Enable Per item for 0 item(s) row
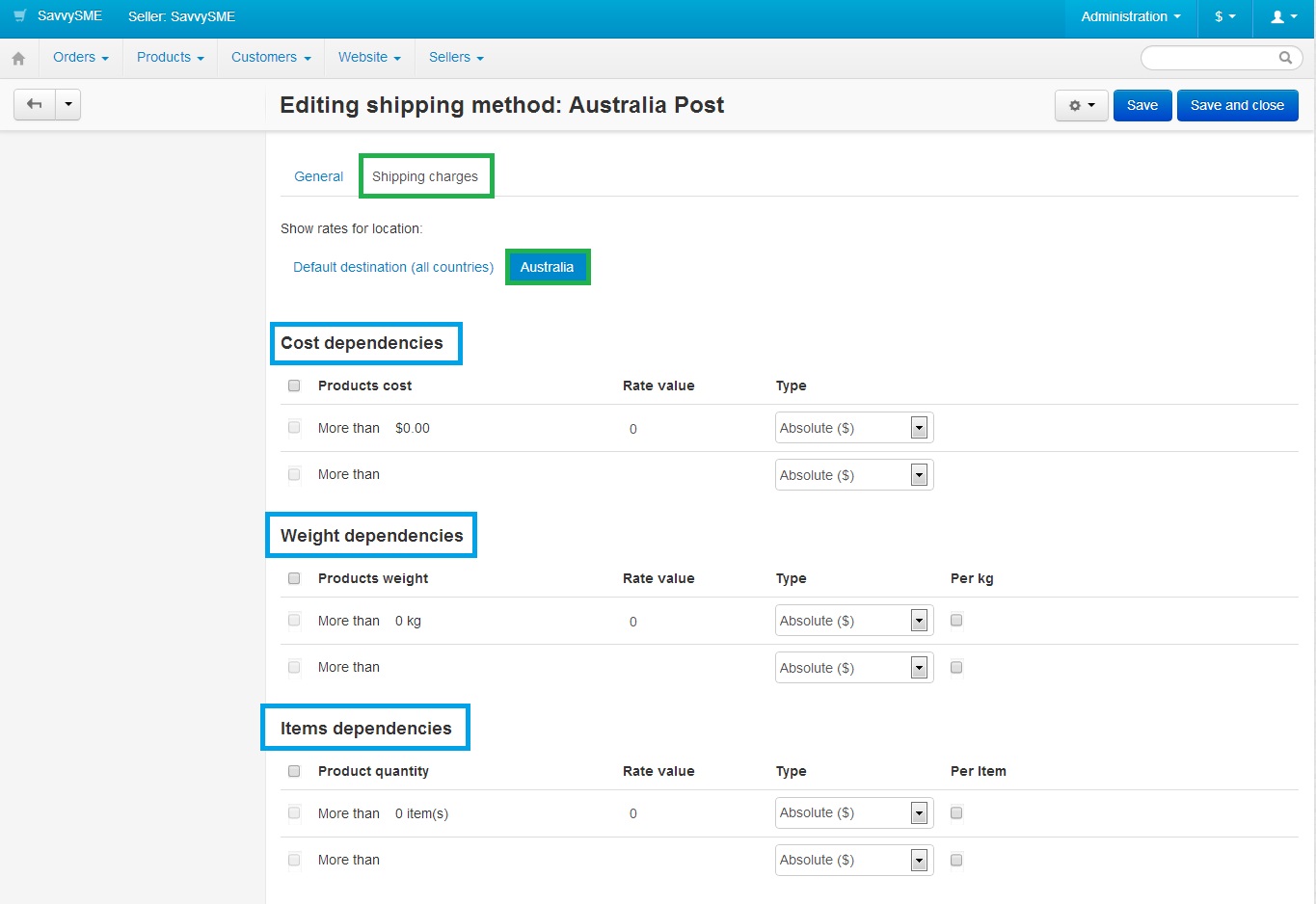This screenshot has height=904, width=1316. (x=956, y=812)
